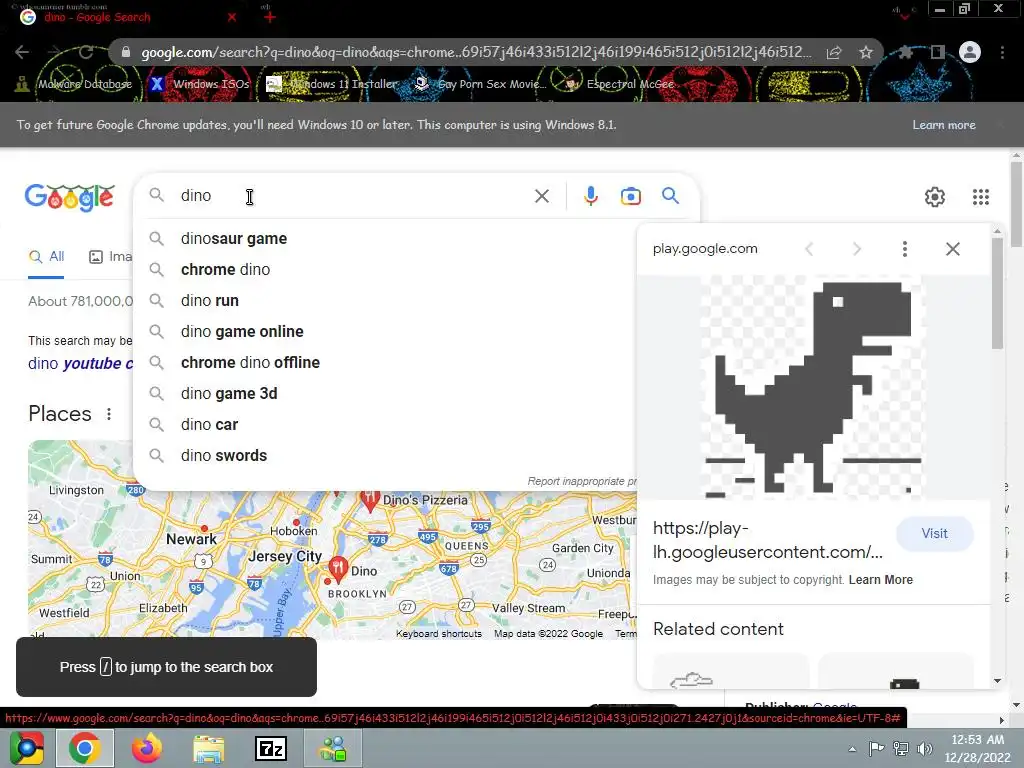The height and width of the screenshot is (768, 1024).
Task: Clear the search box with X
Action: pyautogui.click(x=541, y=196)
